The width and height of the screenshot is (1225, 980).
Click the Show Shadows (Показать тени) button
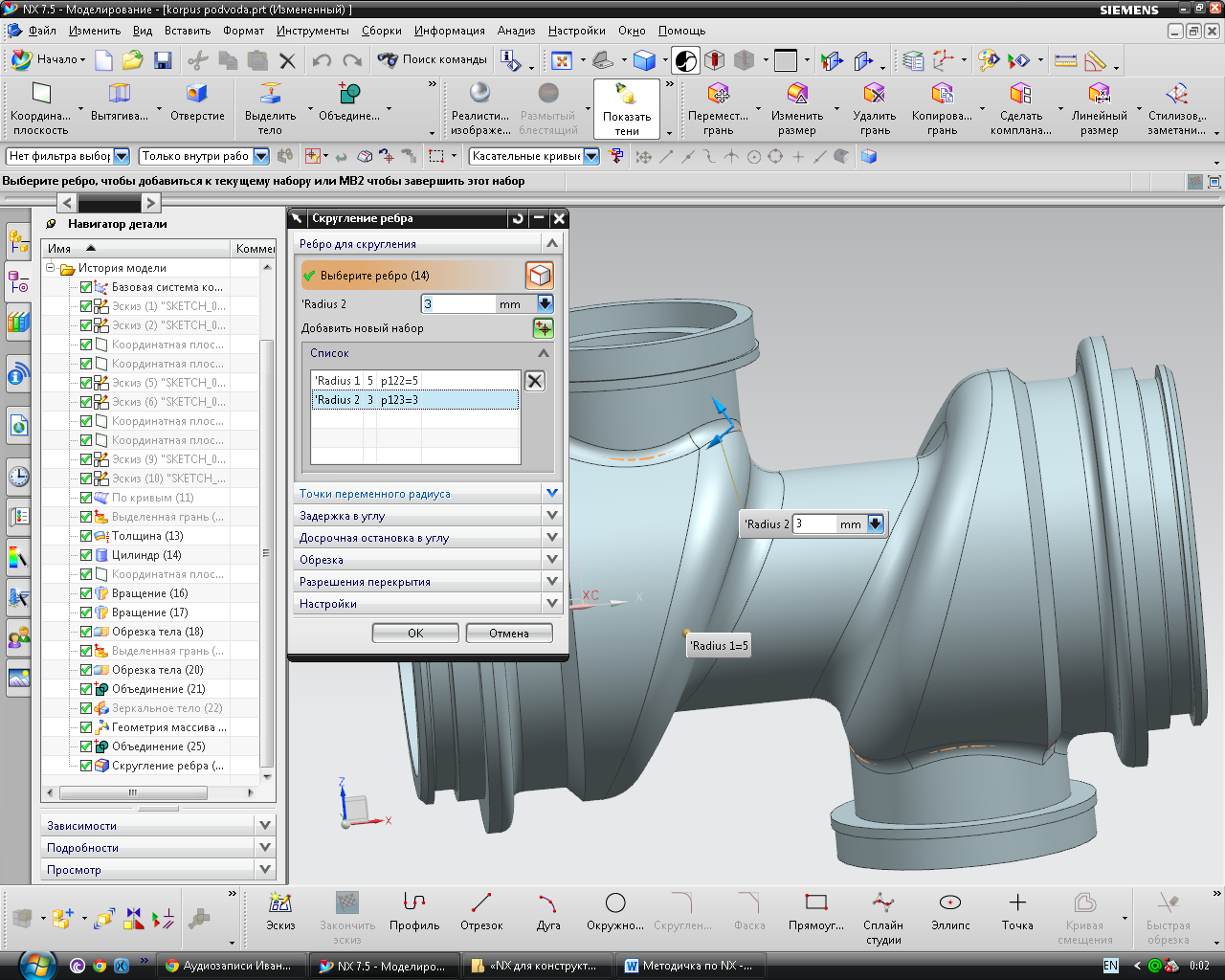pos(626,108)
